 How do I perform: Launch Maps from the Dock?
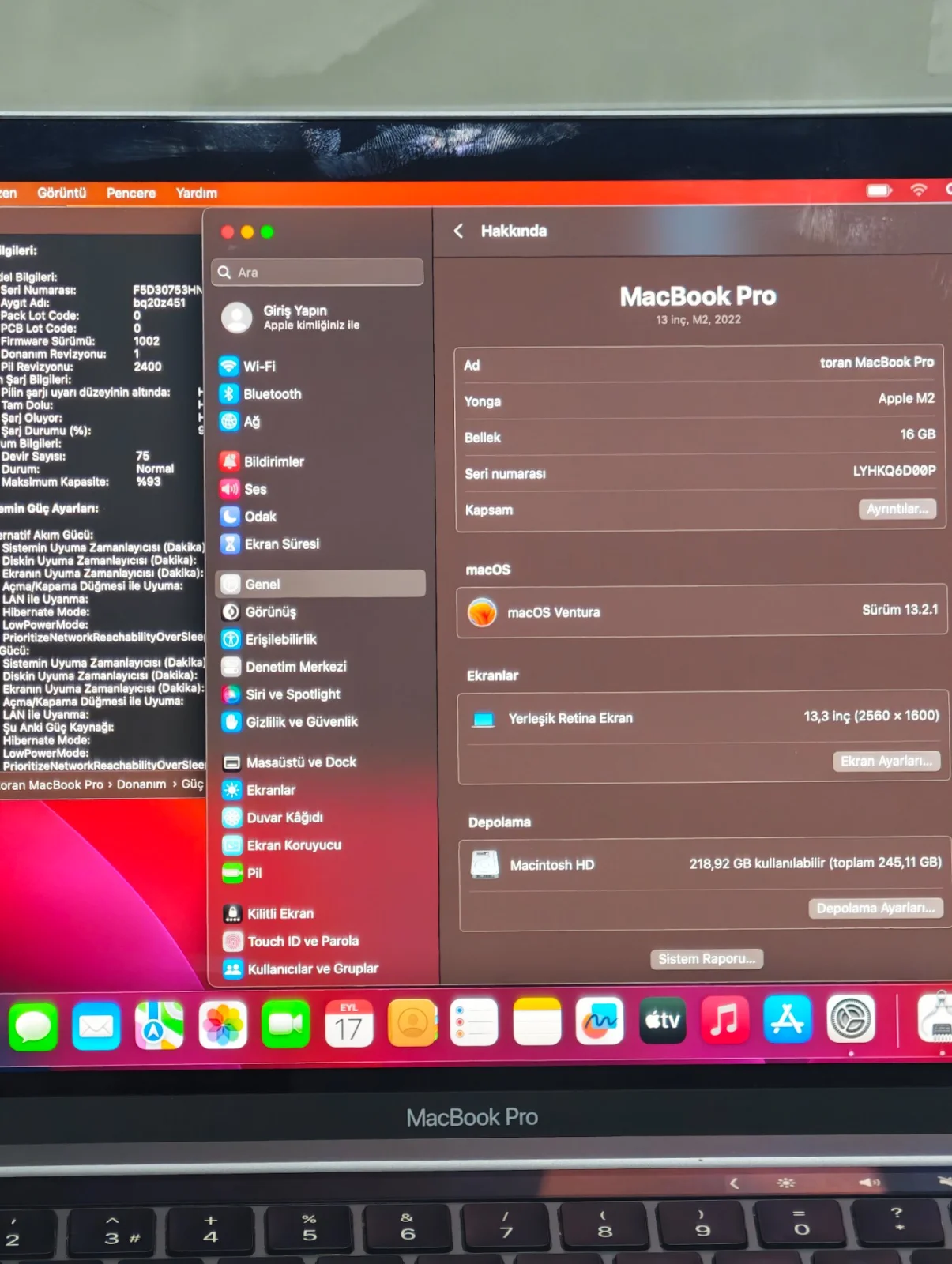click(160, 1025)
